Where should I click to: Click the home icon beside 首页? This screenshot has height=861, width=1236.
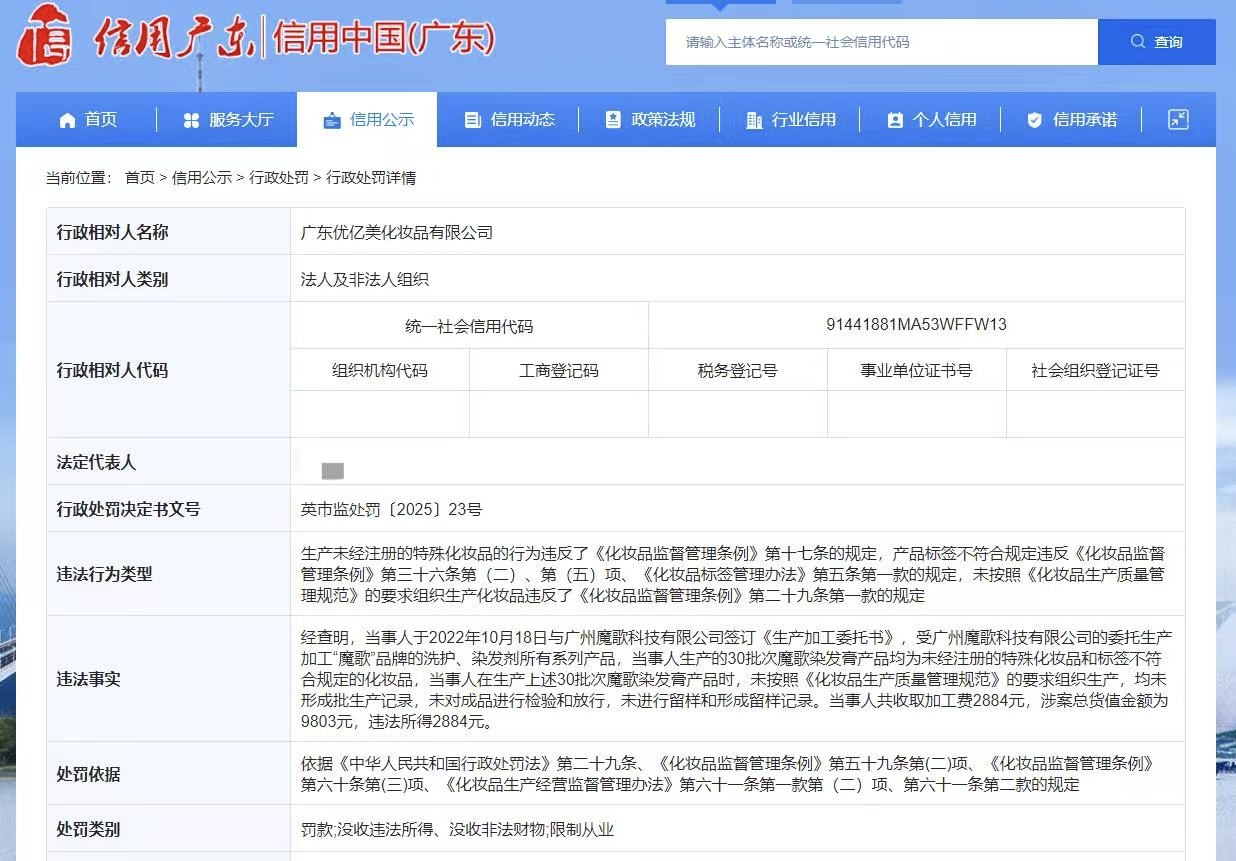click(67, 120)
